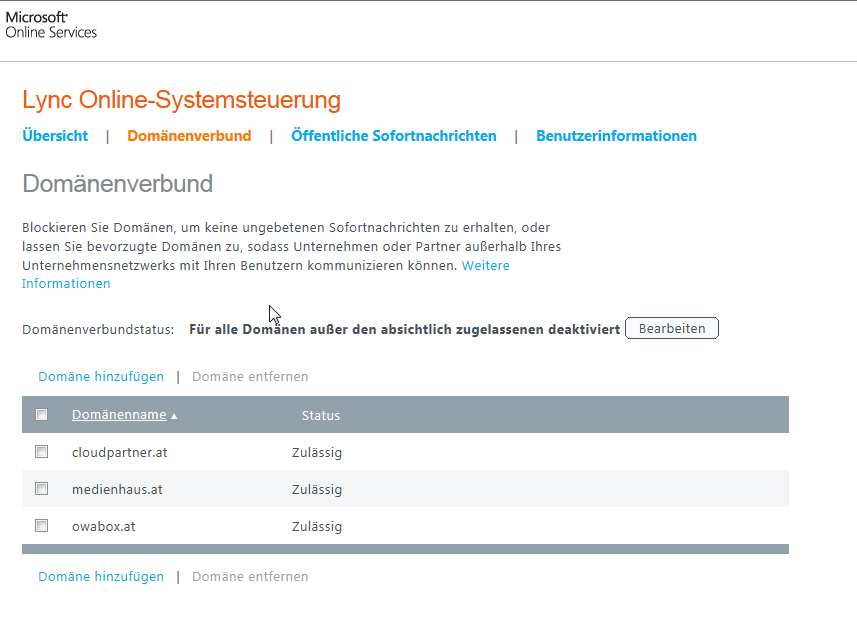This screenshot has width=857, height=619.
Task: Select the medienhaus.at domain name
Action: click(x=117, y=490)
